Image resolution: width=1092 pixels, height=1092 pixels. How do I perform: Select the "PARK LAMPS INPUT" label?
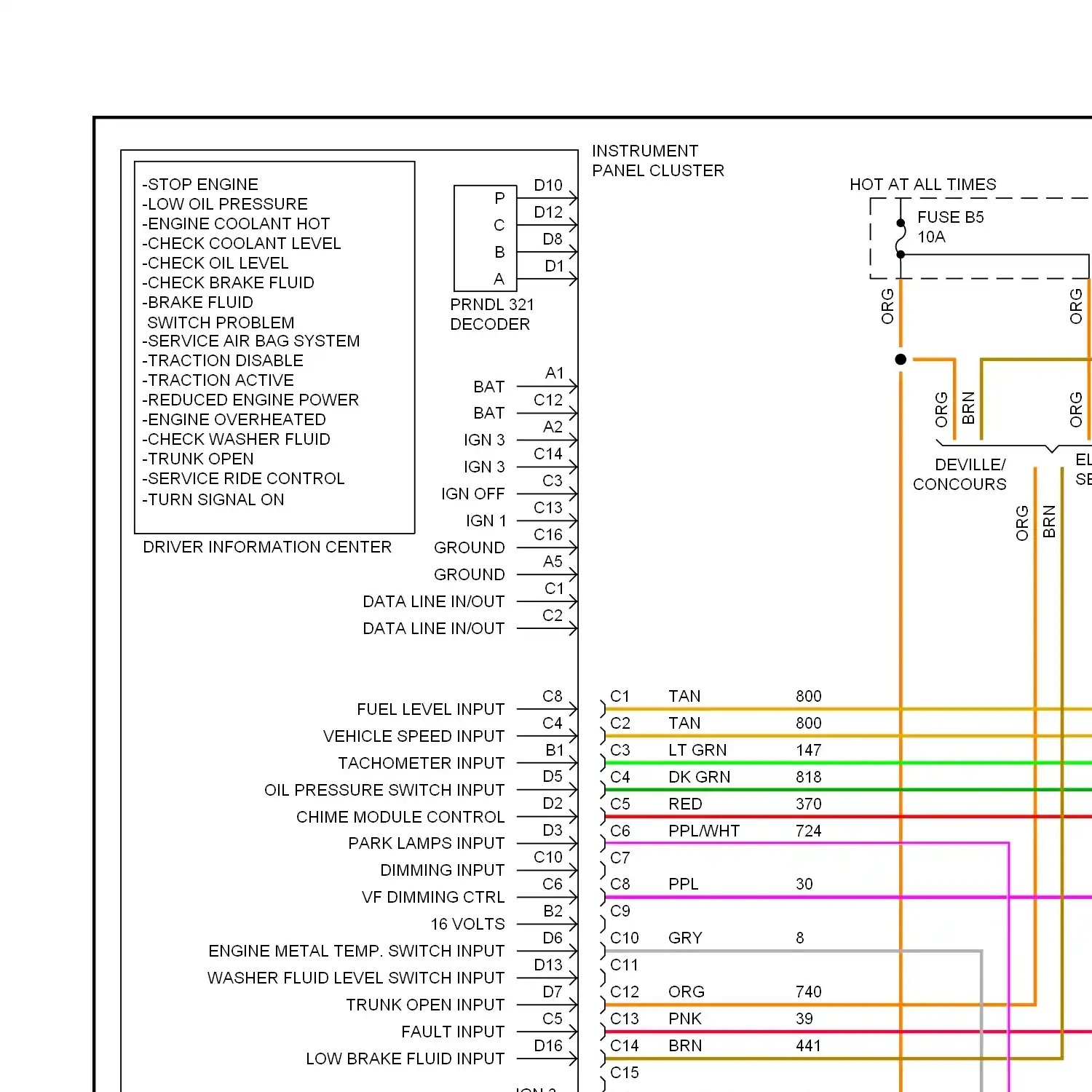pyautogui.click(x=427, y=844)
